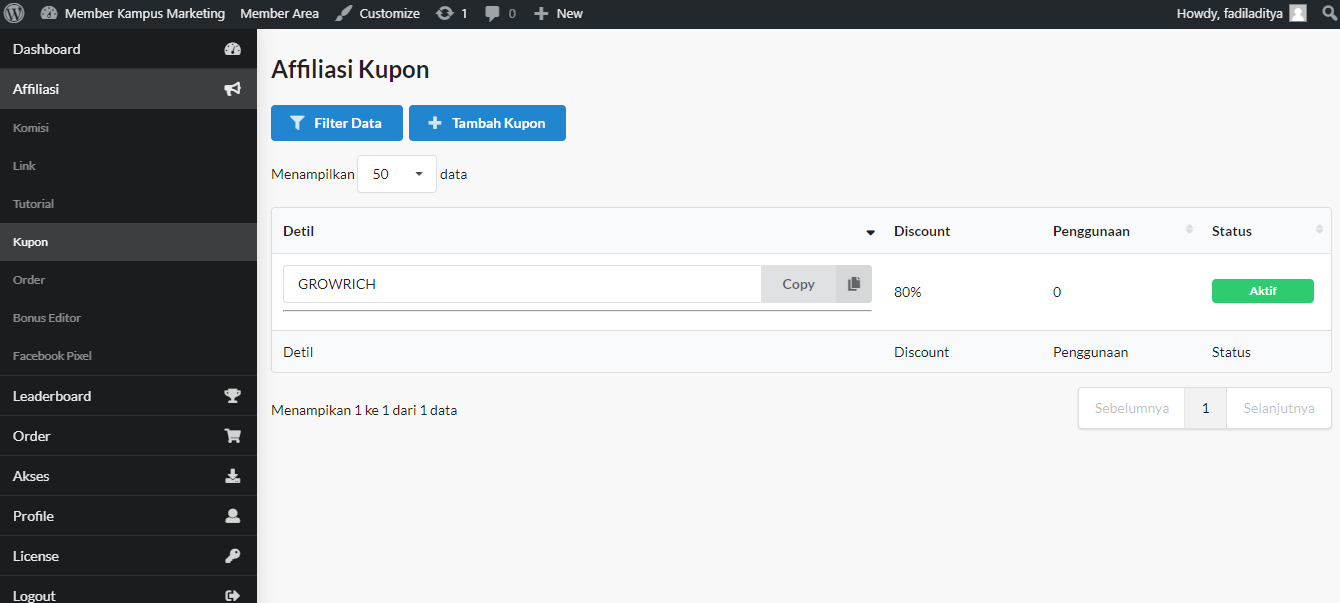Click the clipboard copy icon beside GROWRICH
The width and height of the screenshot is (1340, 603).
853,284
